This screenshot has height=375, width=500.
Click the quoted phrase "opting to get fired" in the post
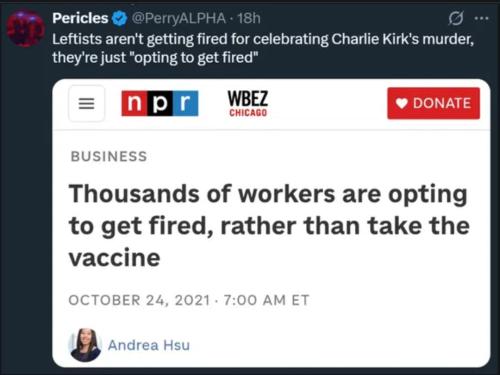click(x=196, y=58)
